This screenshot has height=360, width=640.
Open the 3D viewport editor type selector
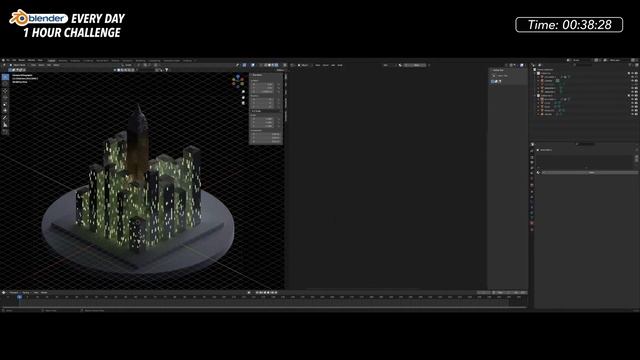click(4, 65)
